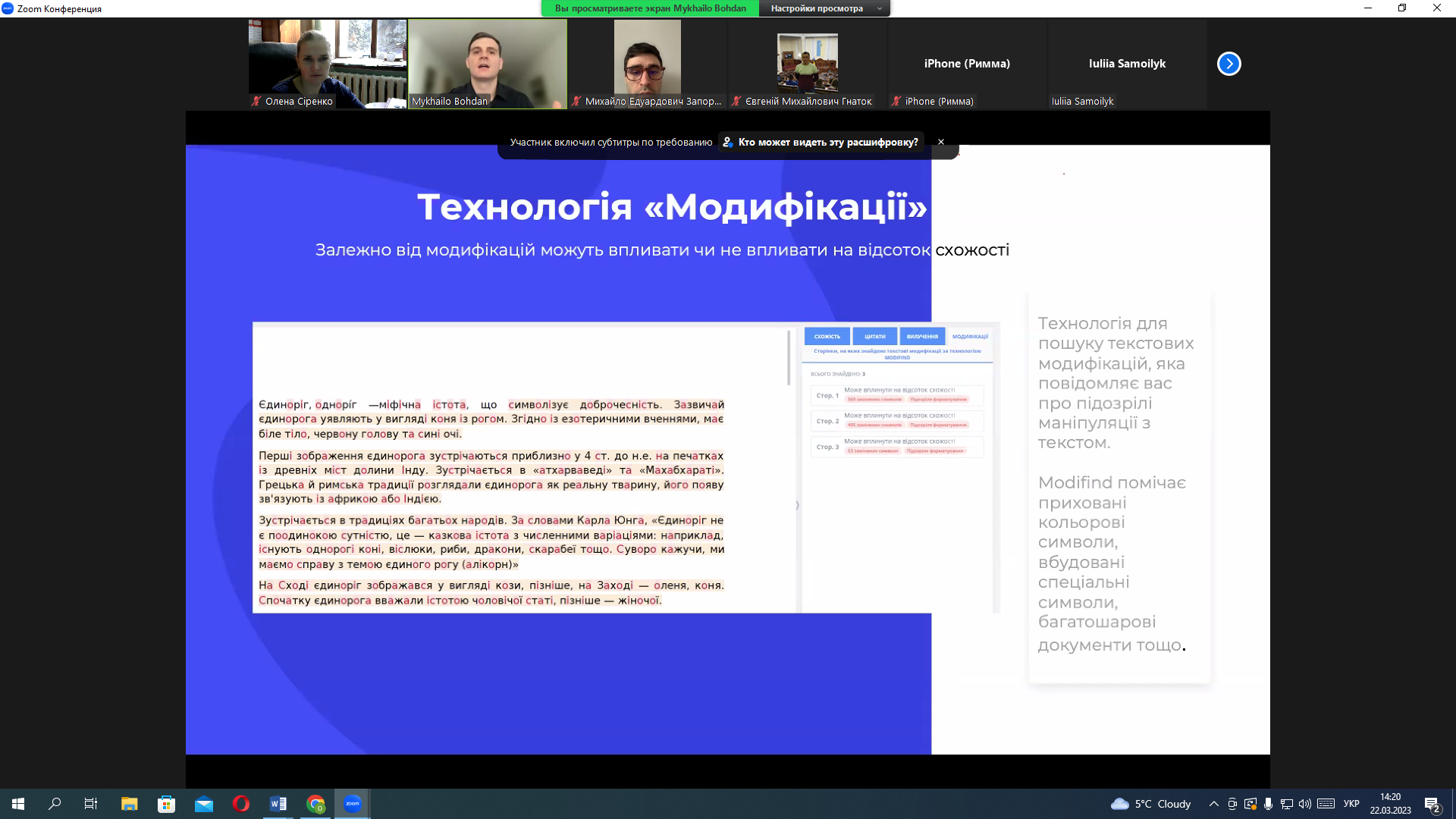Collapse report side panel with chevron
1456x819 pixels.
click(797, 505)
